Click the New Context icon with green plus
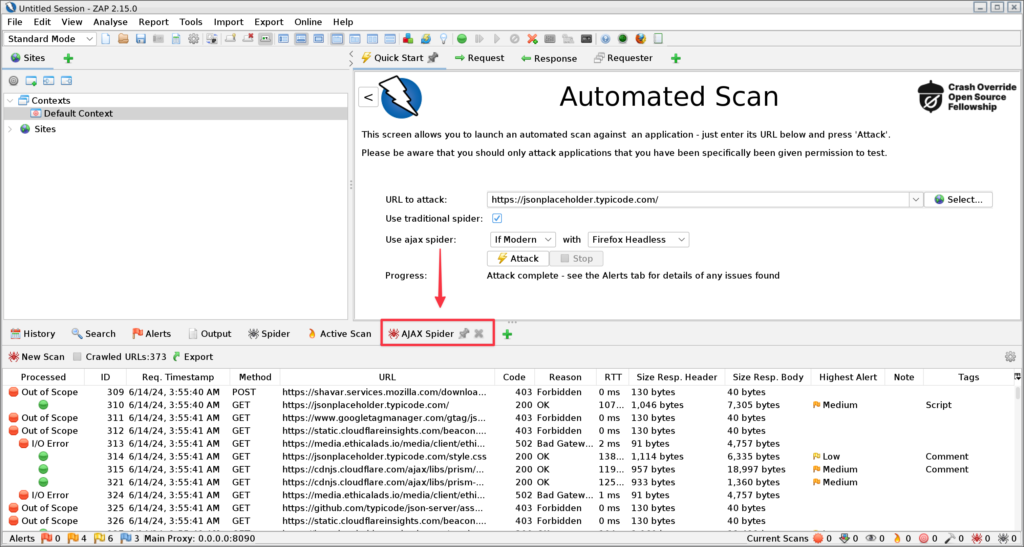1024x547 pixels. pos(31,81)
